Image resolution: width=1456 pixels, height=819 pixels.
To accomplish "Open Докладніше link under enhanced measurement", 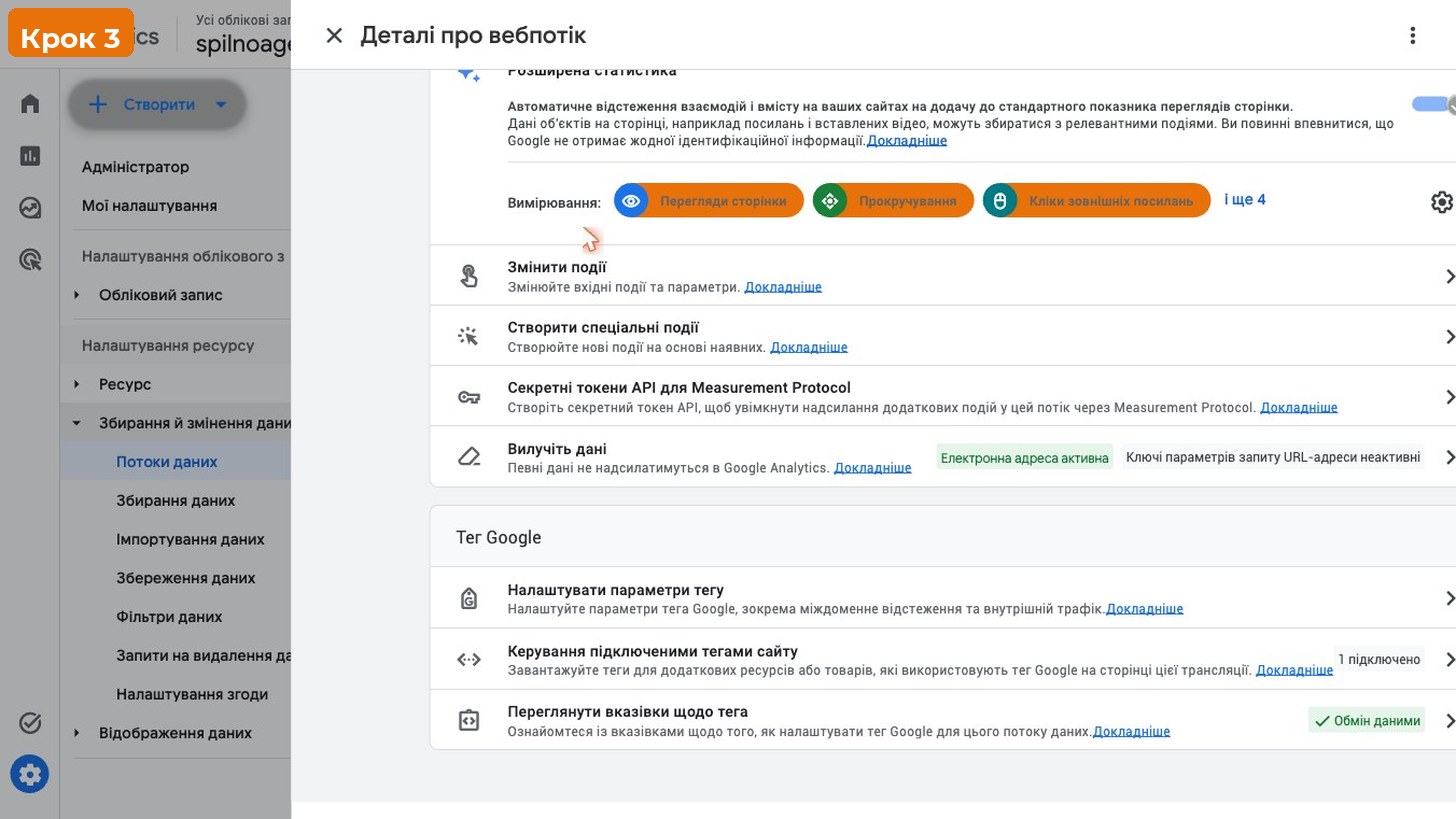I will (x=907, y=141).
